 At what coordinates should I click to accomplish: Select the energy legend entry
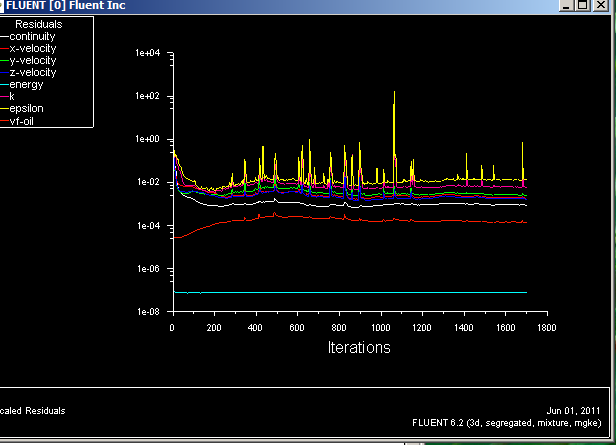coord(26,84)
